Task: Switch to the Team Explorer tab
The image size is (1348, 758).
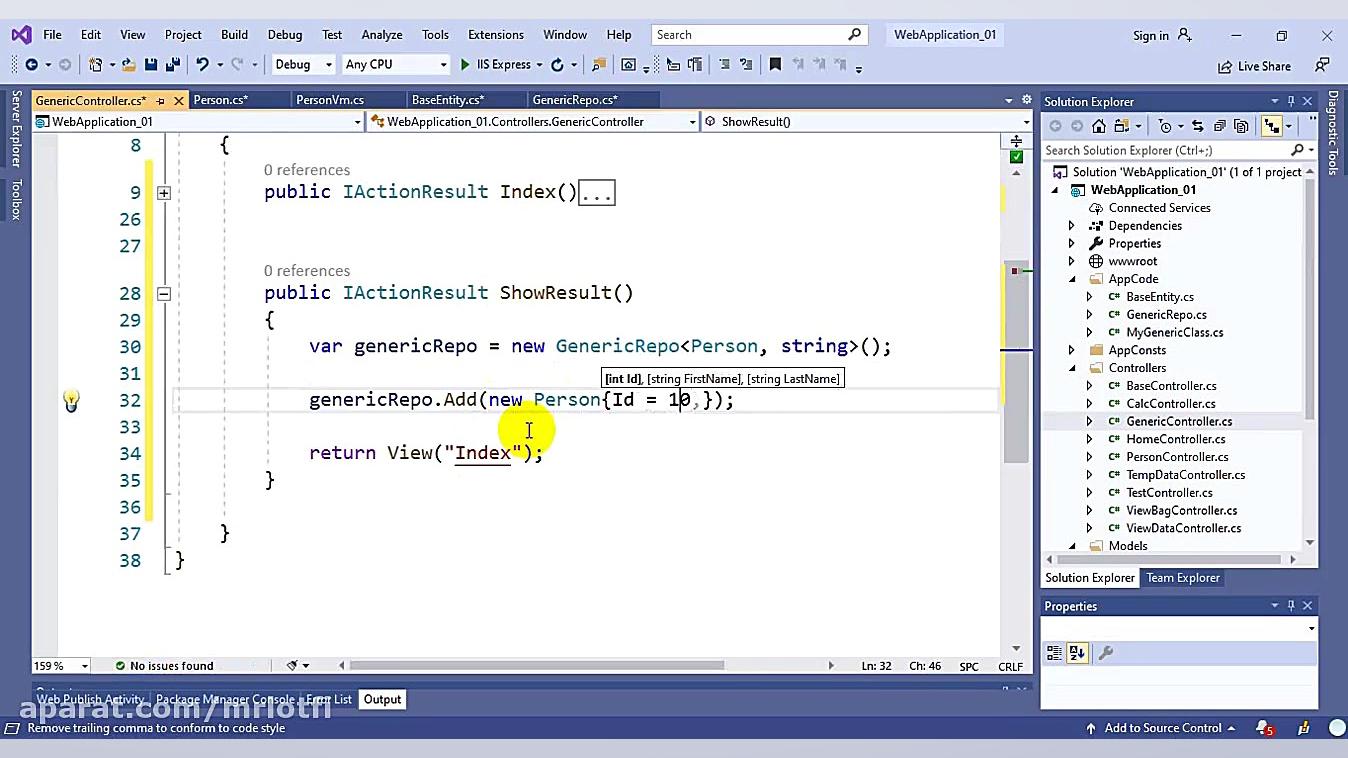Action: [x=1183, y=578]
